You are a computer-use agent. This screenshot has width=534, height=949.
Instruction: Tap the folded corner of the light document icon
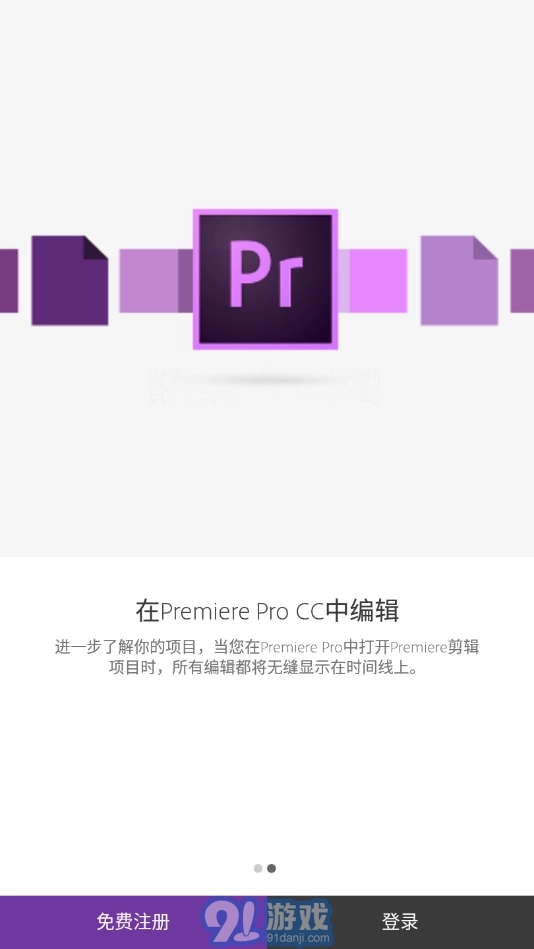coord(486,247)
